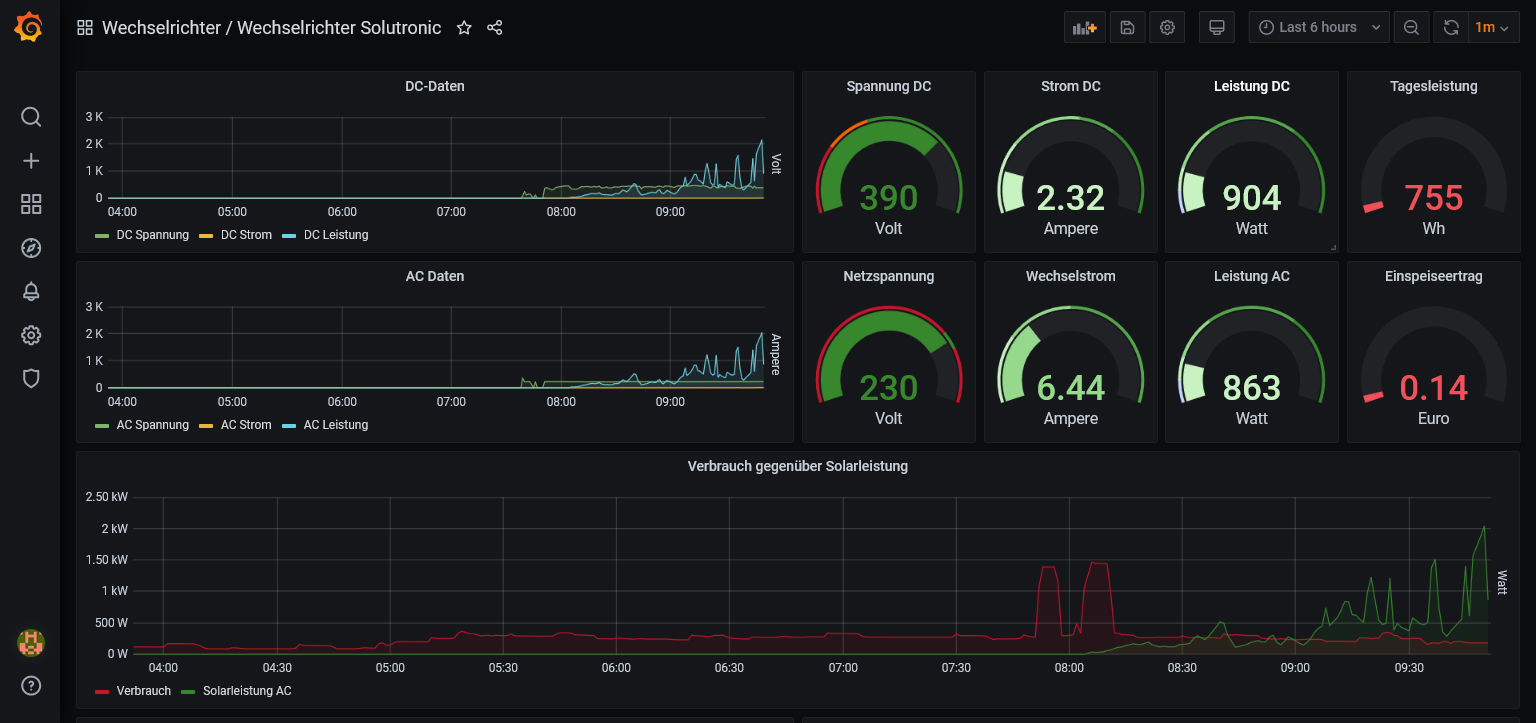Click the user profile avatar in sidebar

tap(31, 642)
